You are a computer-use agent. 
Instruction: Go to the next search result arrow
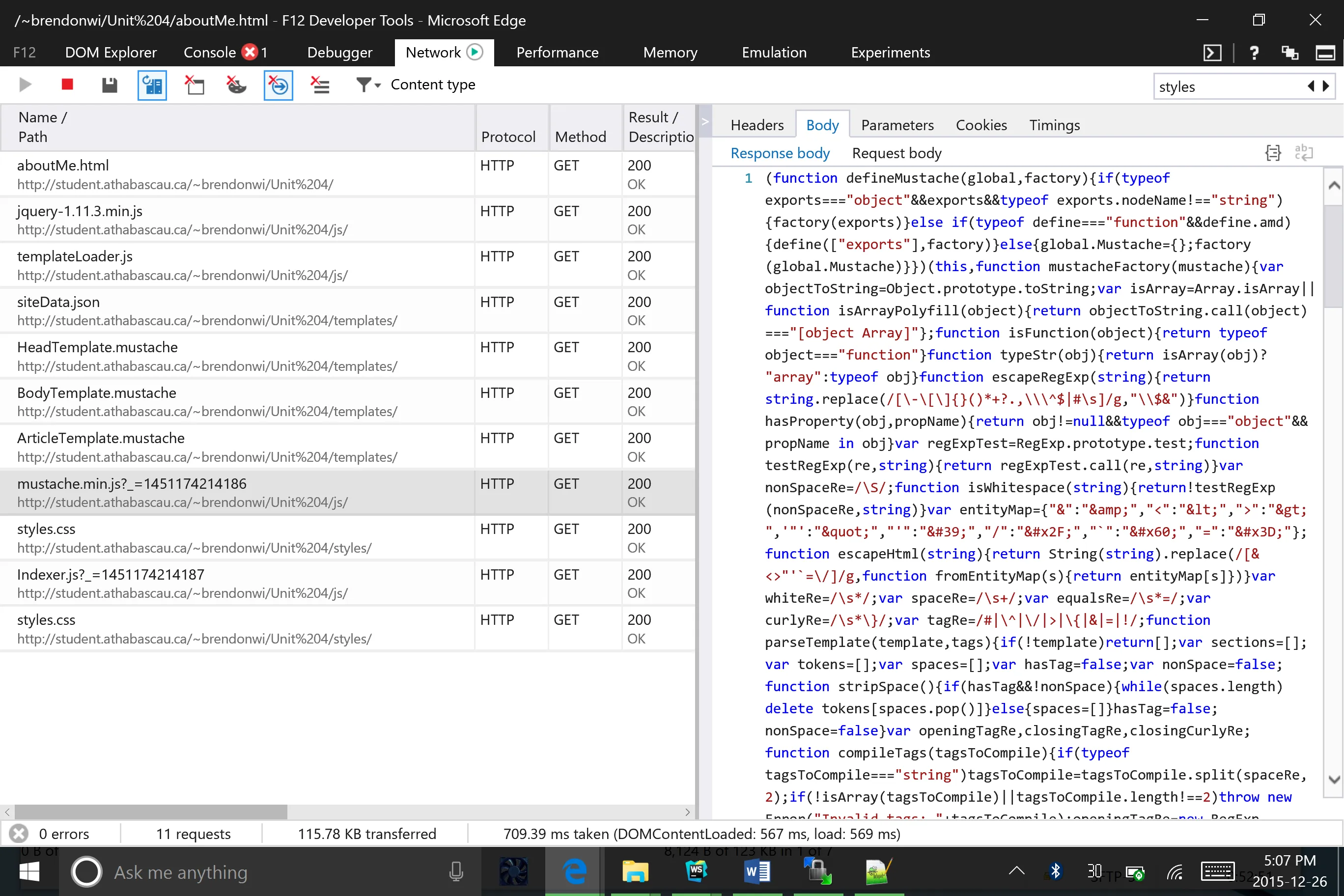1326,86
